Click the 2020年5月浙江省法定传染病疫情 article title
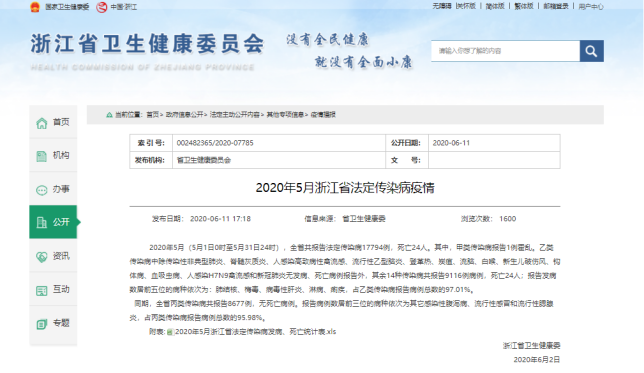The height and width of the screenshot is (373, 644). pyautogui.click(x=345, y=188)
